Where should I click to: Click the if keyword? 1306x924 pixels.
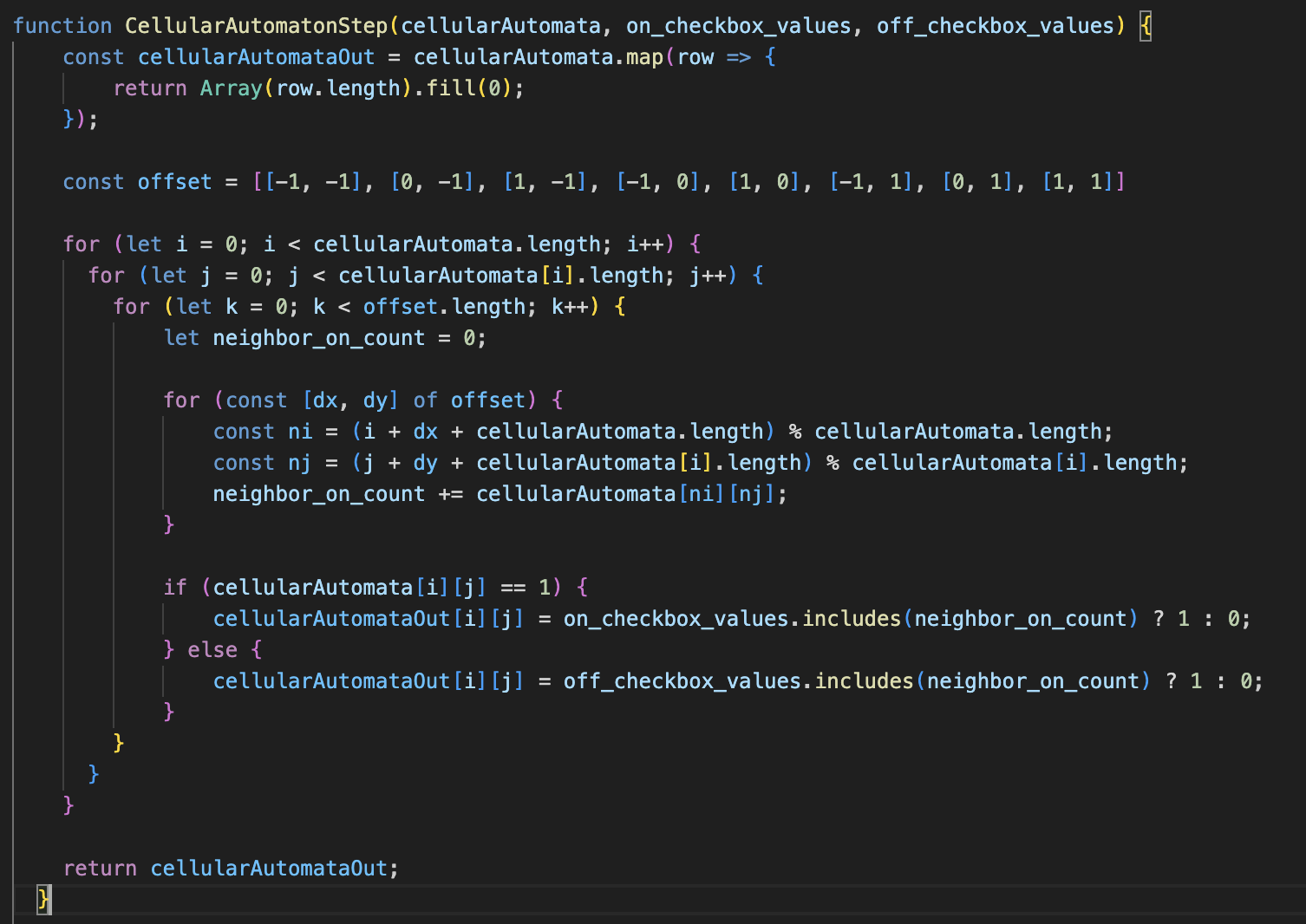[175, 588]
